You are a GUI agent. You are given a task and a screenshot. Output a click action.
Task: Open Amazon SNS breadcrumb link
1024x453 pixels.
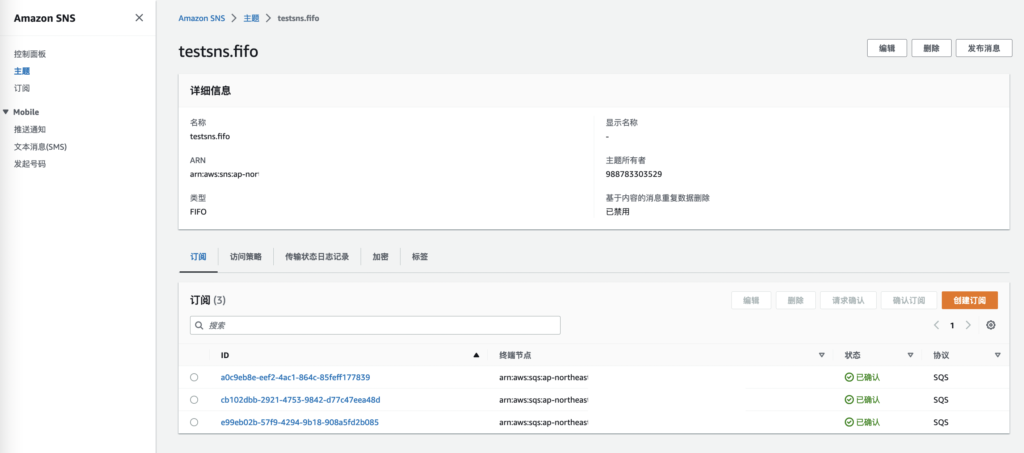point(201,18)
